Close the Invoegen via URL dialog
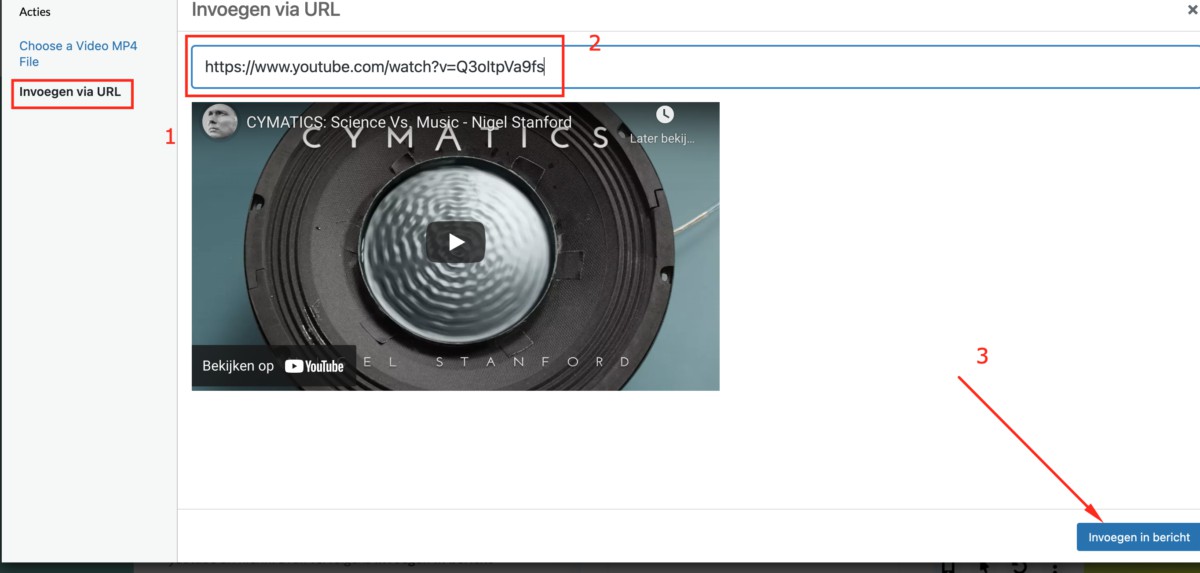Viewport: 1200px width, 573px height. pos(1192,10)
